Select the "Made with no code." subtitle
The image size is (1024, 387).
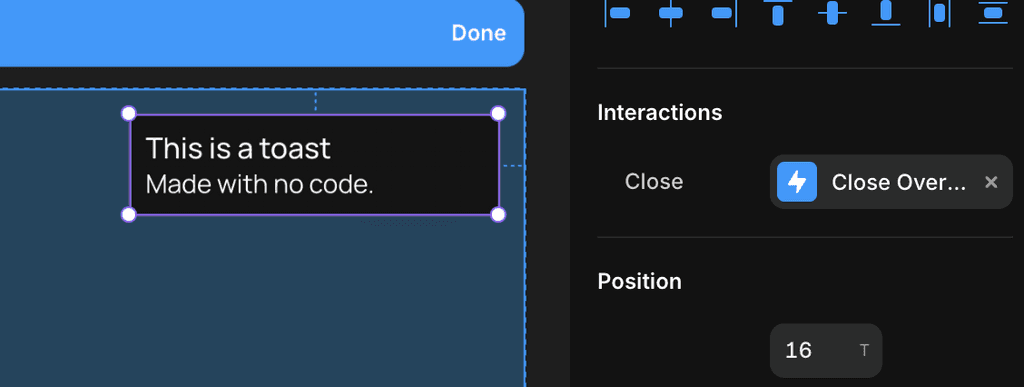pos(259,185)
